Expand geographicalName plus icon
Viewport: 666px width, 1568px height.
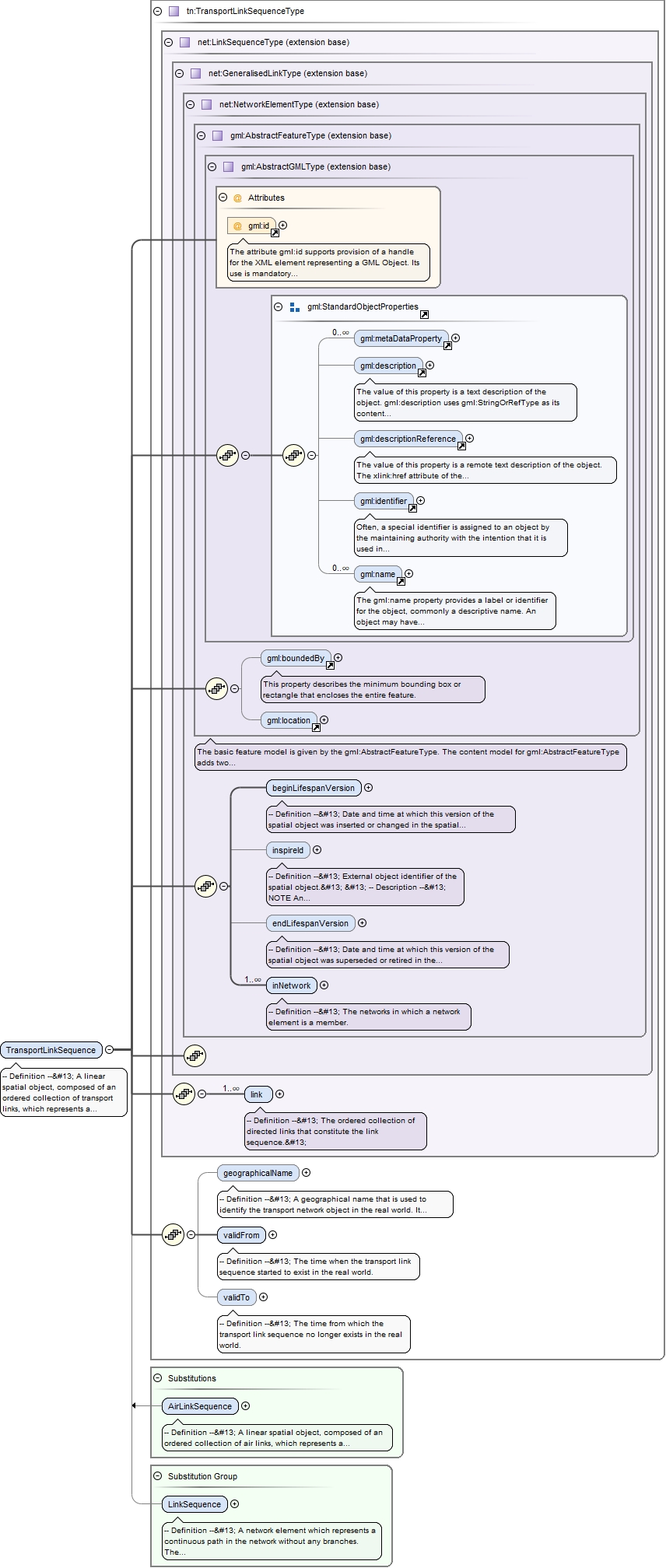[x=306, y=1173]
